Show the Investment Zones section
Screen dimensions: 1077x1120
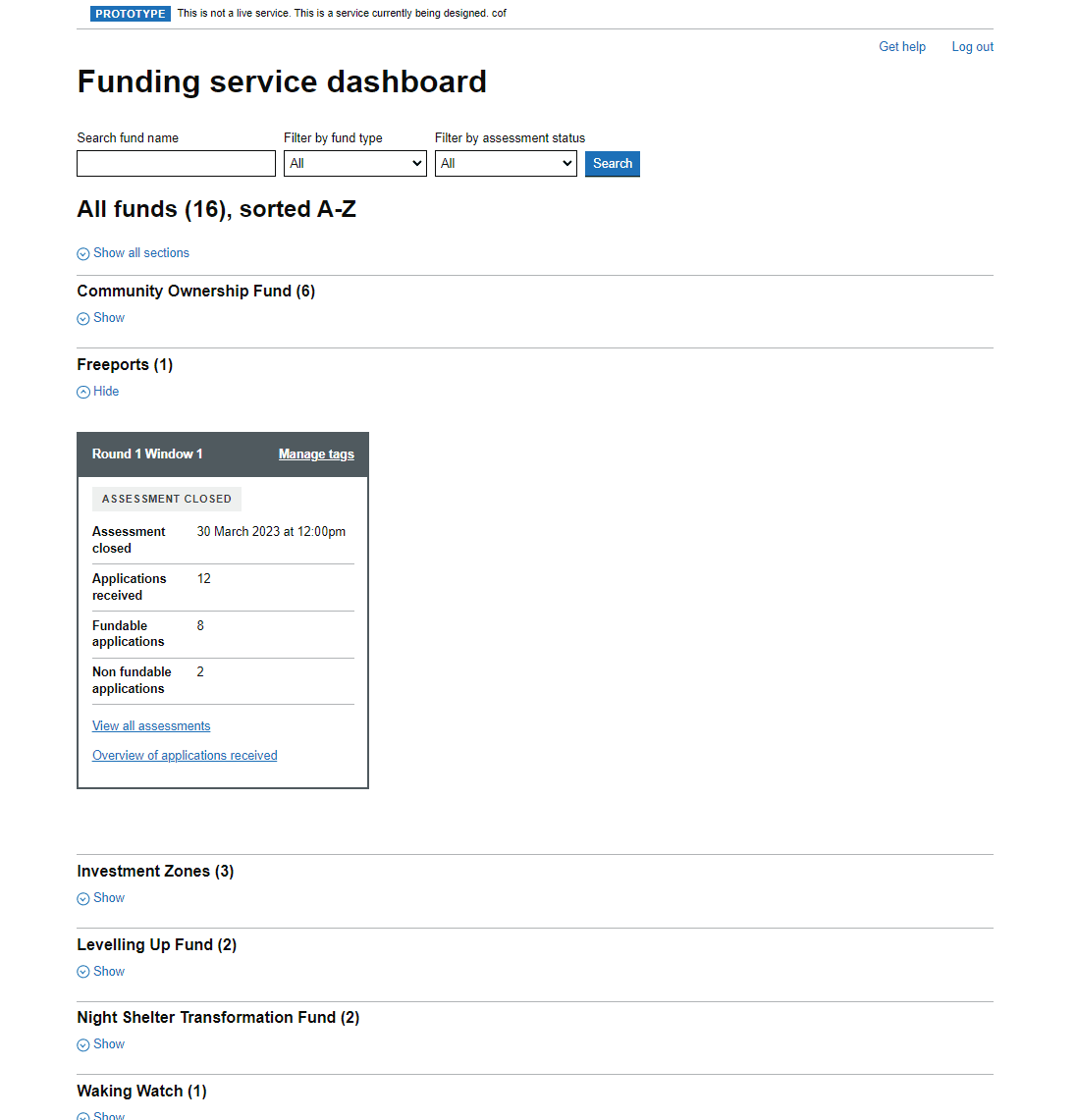point(108,898)
